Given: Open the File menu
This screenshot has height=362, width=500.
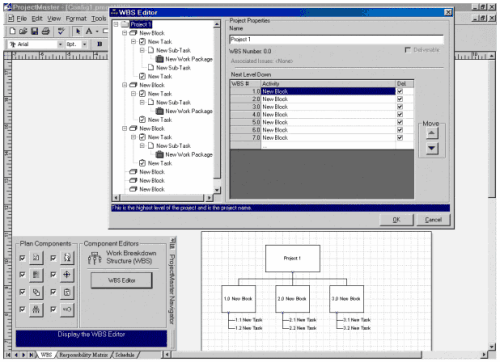Looking at the screenshot, I should point(22,19).
